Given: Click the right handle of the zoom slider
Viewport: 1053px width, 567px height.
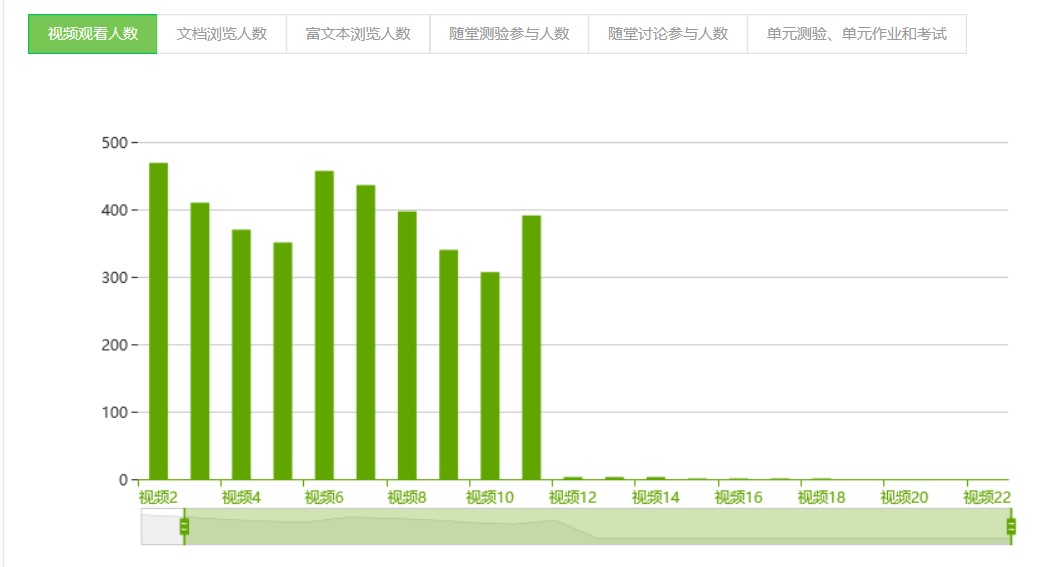Looking at the screenshot, I should (1011, 526).
